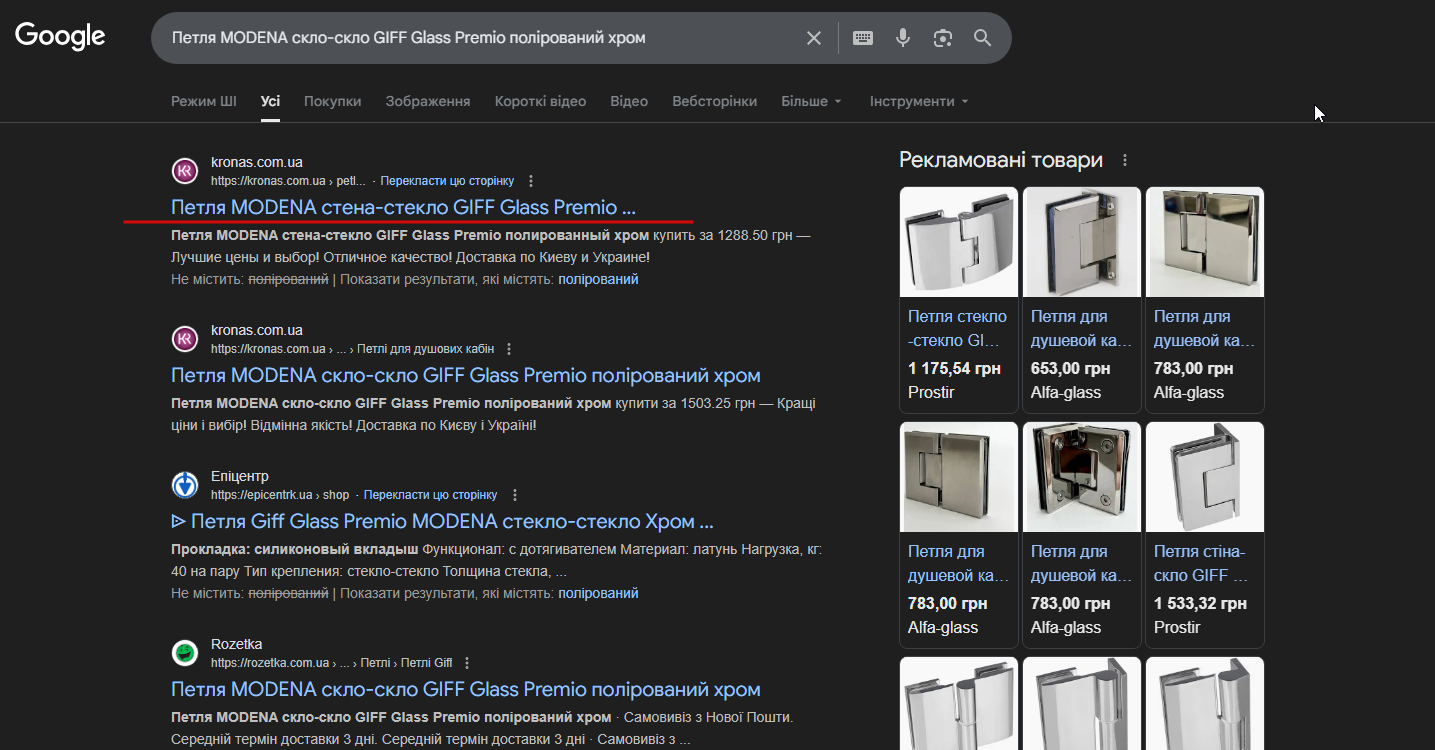Select the Усі tab
This screenshot has height=750, width=1435.
point(270,101)
